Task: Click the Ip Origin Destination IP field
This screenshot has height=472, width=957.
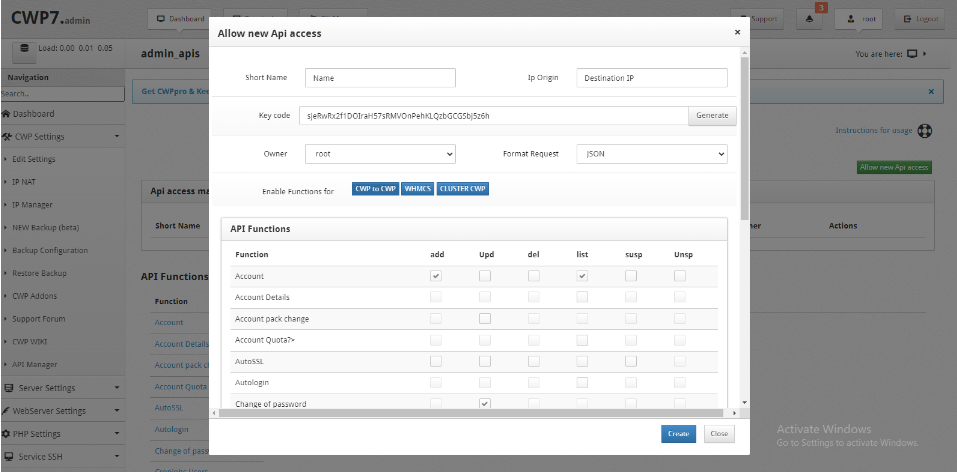Action: click(652, 78)
